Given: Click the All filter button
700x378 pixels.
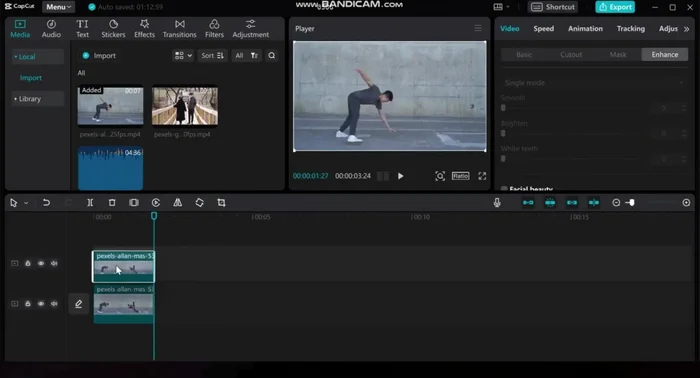Looking at the screenshot, I should pos(239,55).
